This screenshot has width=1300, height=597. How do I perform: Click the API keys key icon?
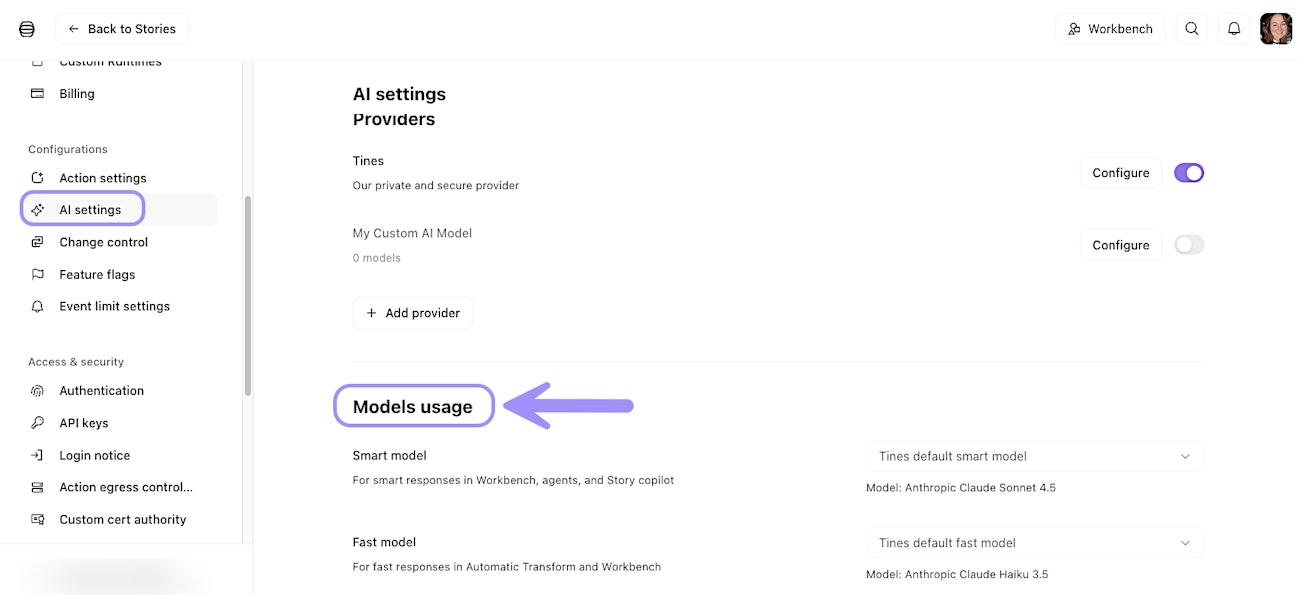pos(38,423)
